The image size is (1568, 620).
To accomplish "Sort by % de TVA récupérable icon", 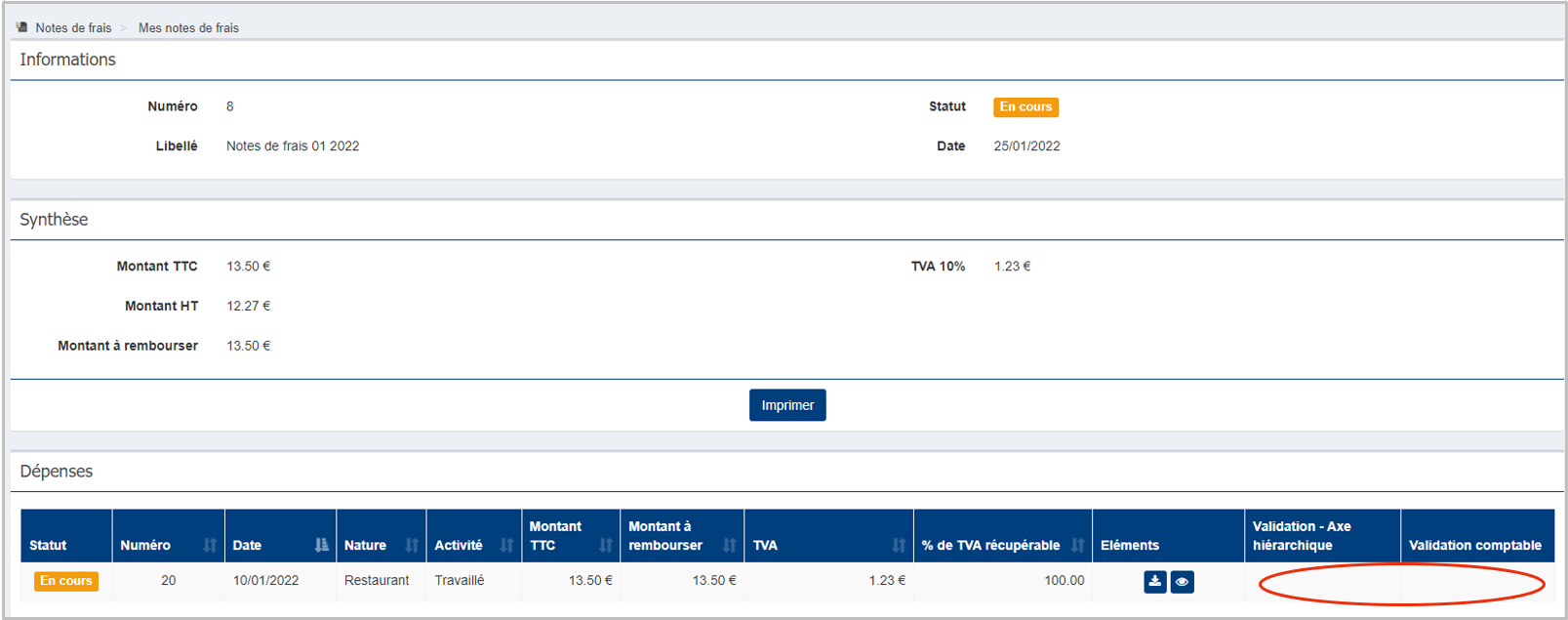I will [1077, 545].
